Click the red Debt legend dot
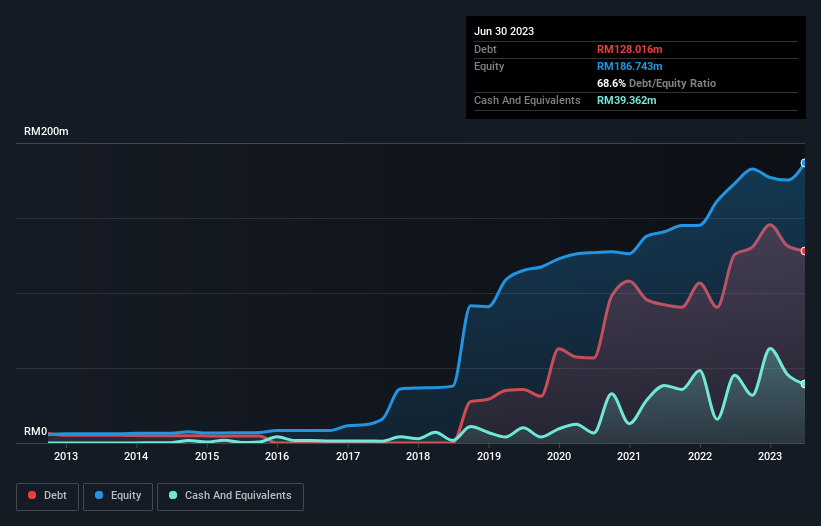 pyautogui.click(x=32, y=495)
